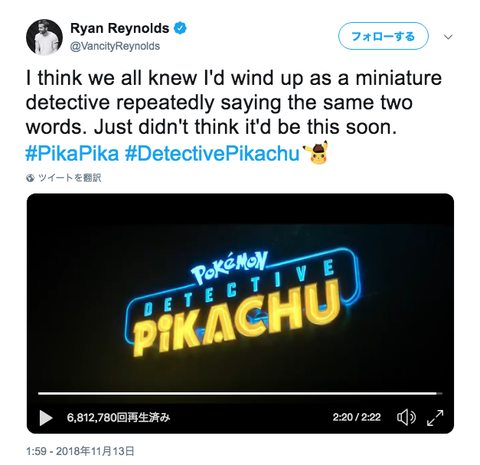Viewport: 480px width, 465px height.
Task: Play the Detective Pikachu video
Action: [x=46, y=418]
